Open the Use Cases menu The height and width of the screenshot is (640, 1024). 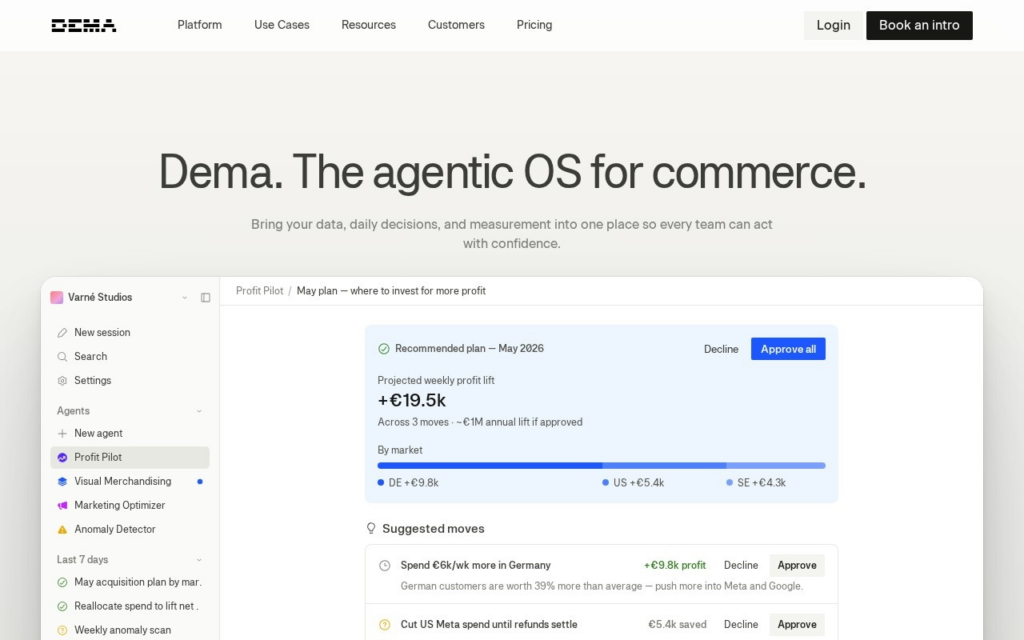pos(281,25)
